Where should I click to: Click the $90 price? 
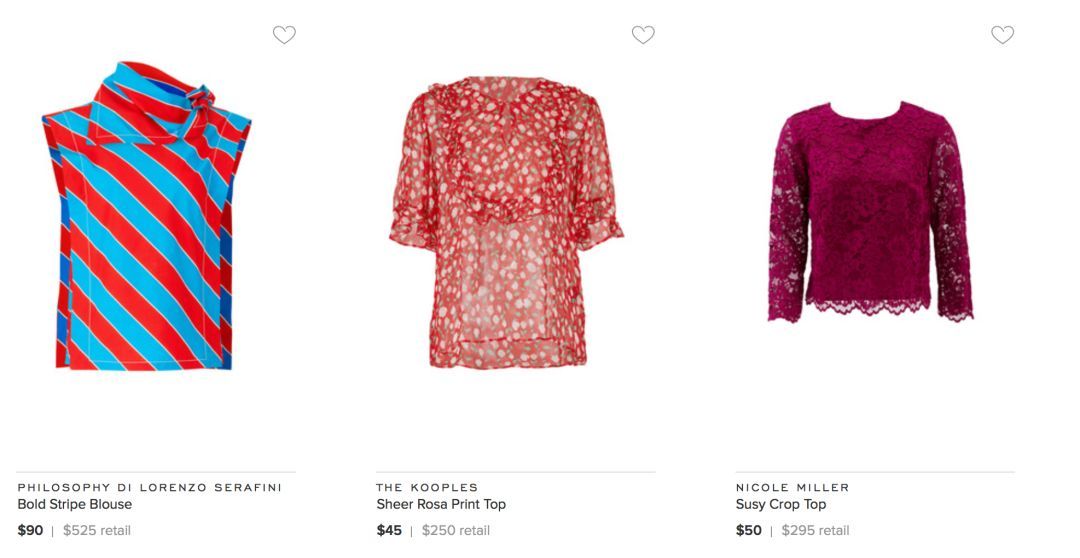[30, 530]
